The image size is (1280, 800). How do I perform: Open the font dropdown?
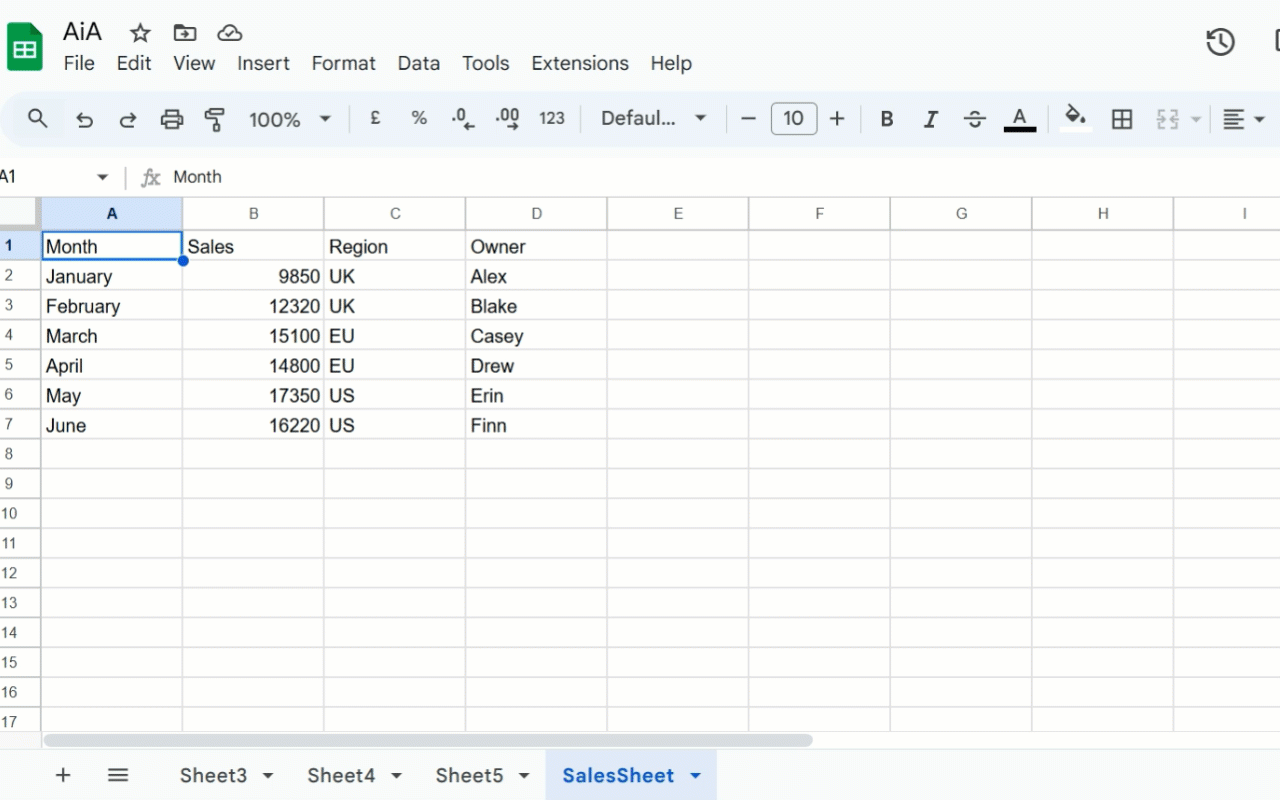[x=651, y=118]
